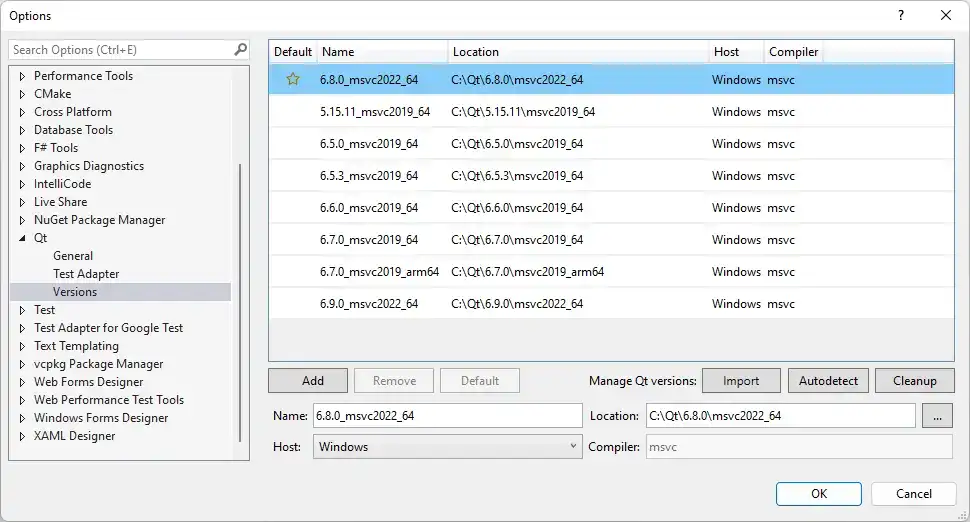Select Test Adapter under Qt
This screenshot has width=970, height=522.
click(86, 274)
